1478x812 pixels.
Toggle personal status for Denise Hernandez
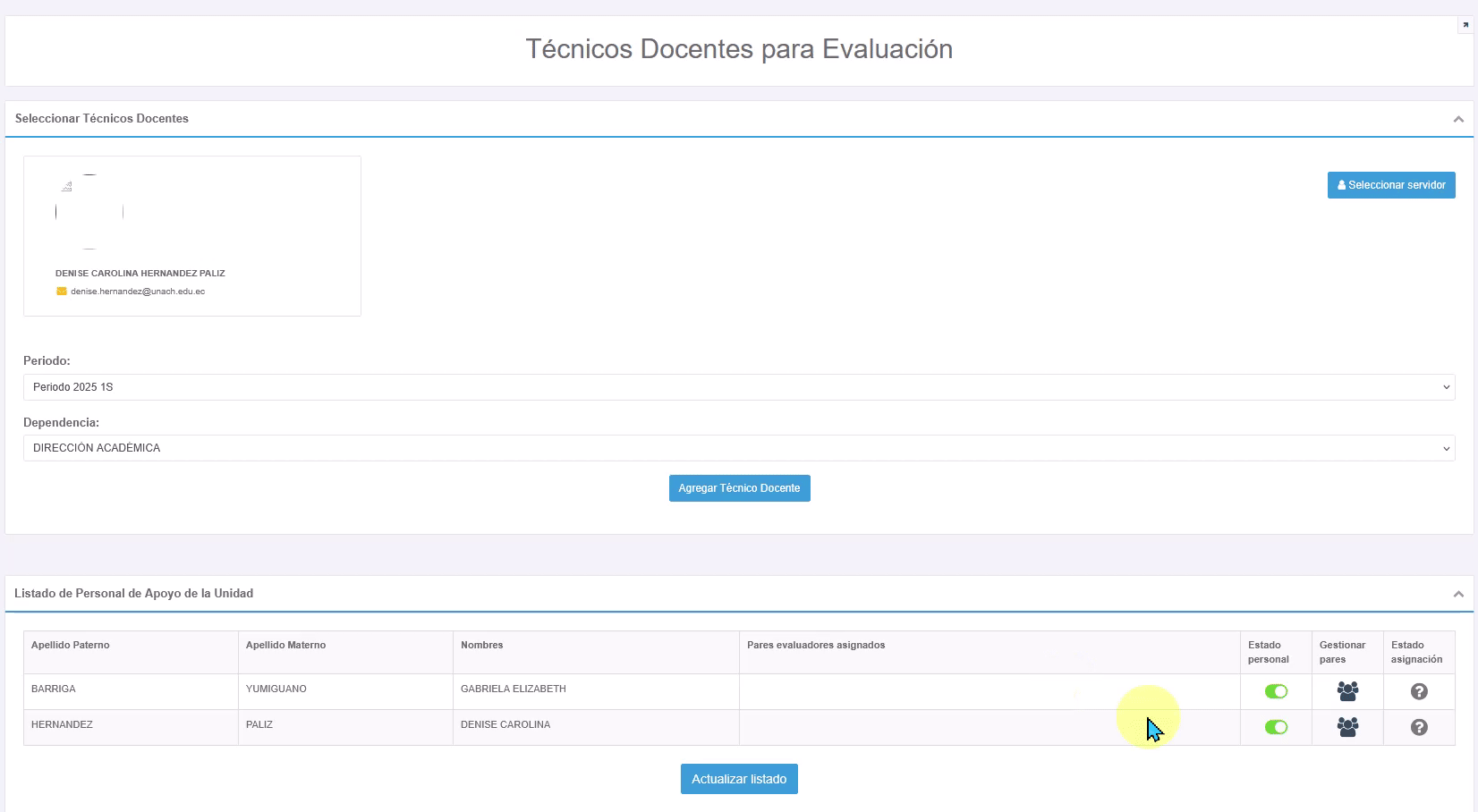point(1276,727)
